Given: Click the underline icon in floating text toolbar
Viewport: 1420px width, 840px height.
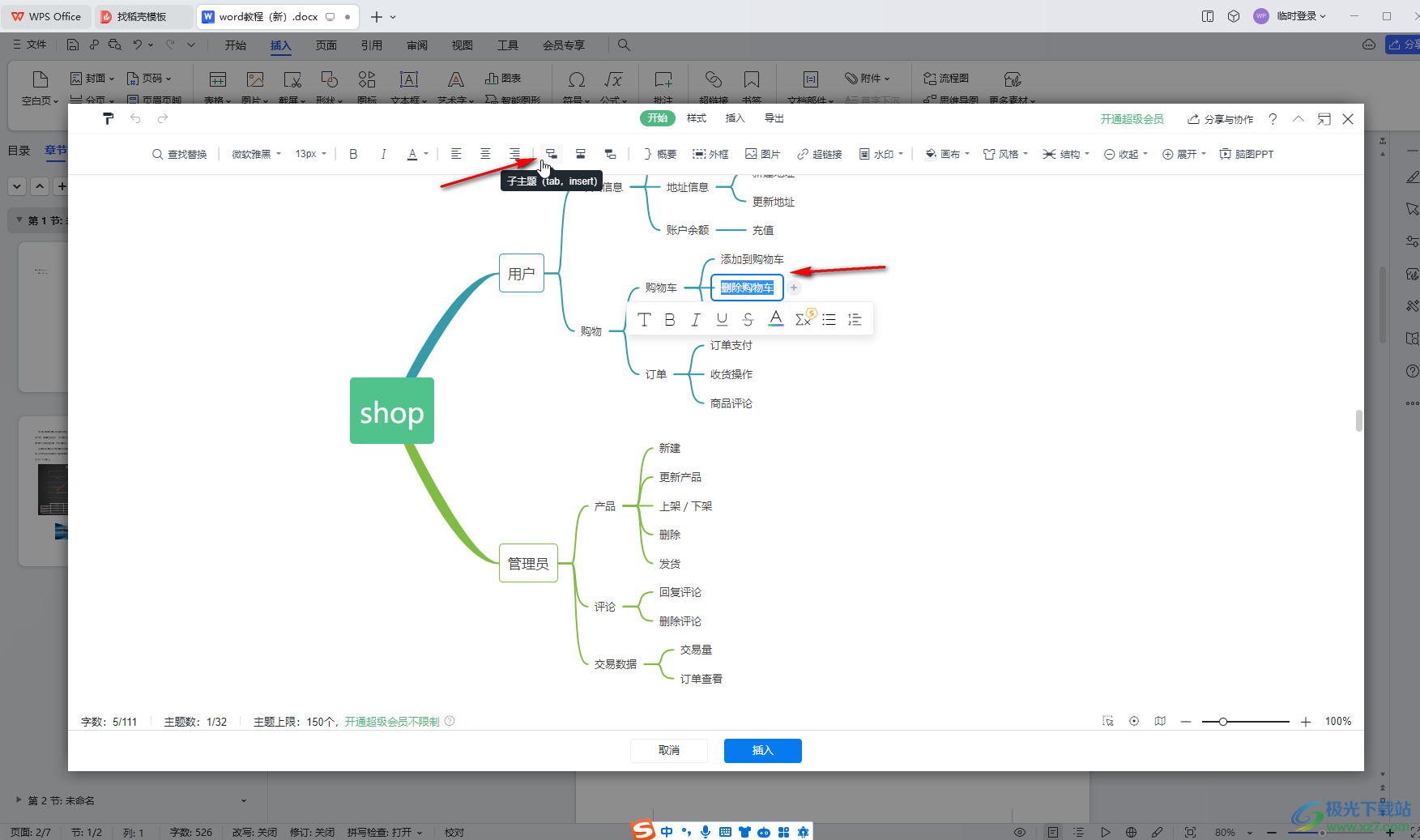Looking at the screenshot, I should (722, 319).
